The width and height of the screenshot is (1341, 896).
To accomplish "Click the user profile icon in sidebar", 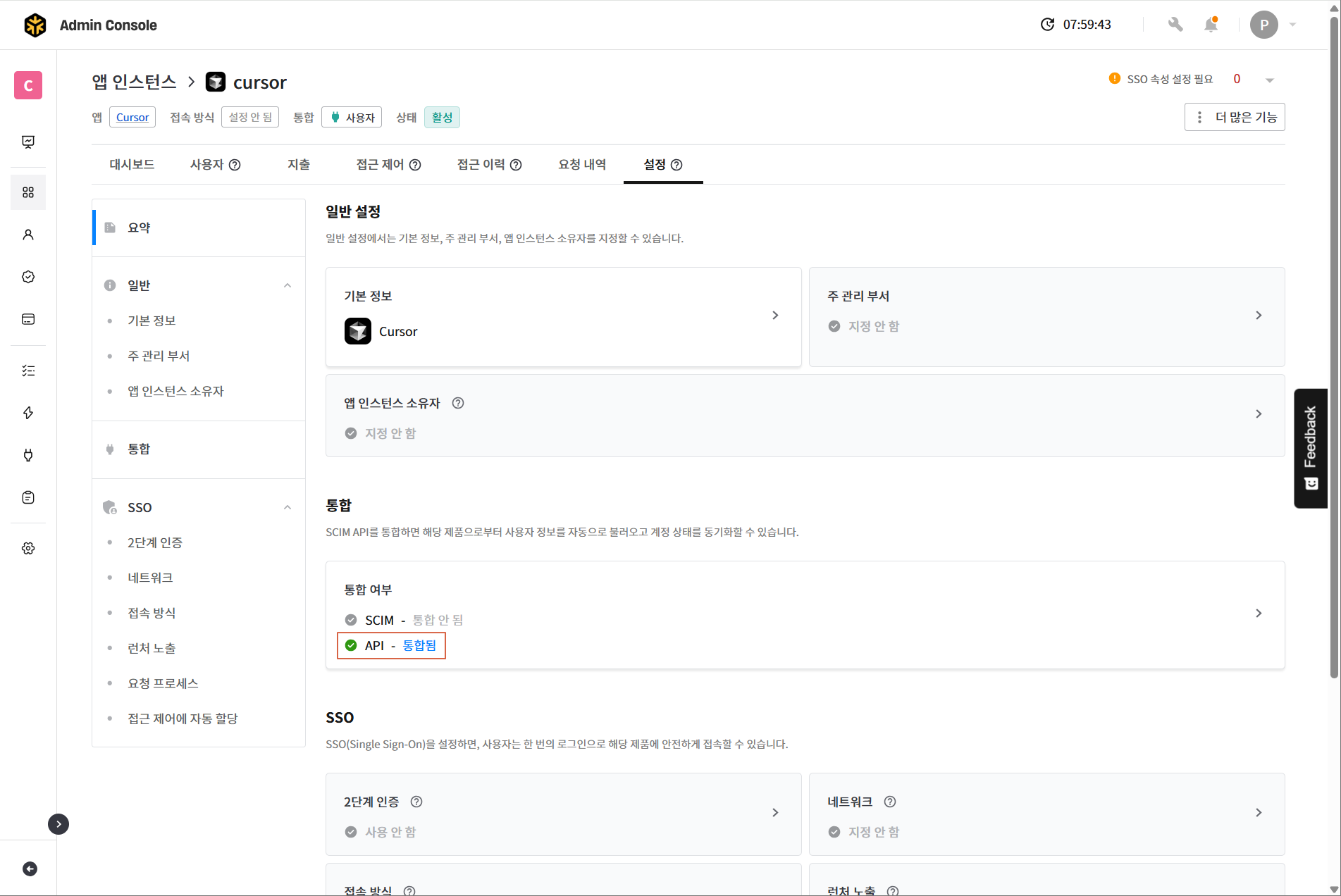I will [x=28, y=235].
